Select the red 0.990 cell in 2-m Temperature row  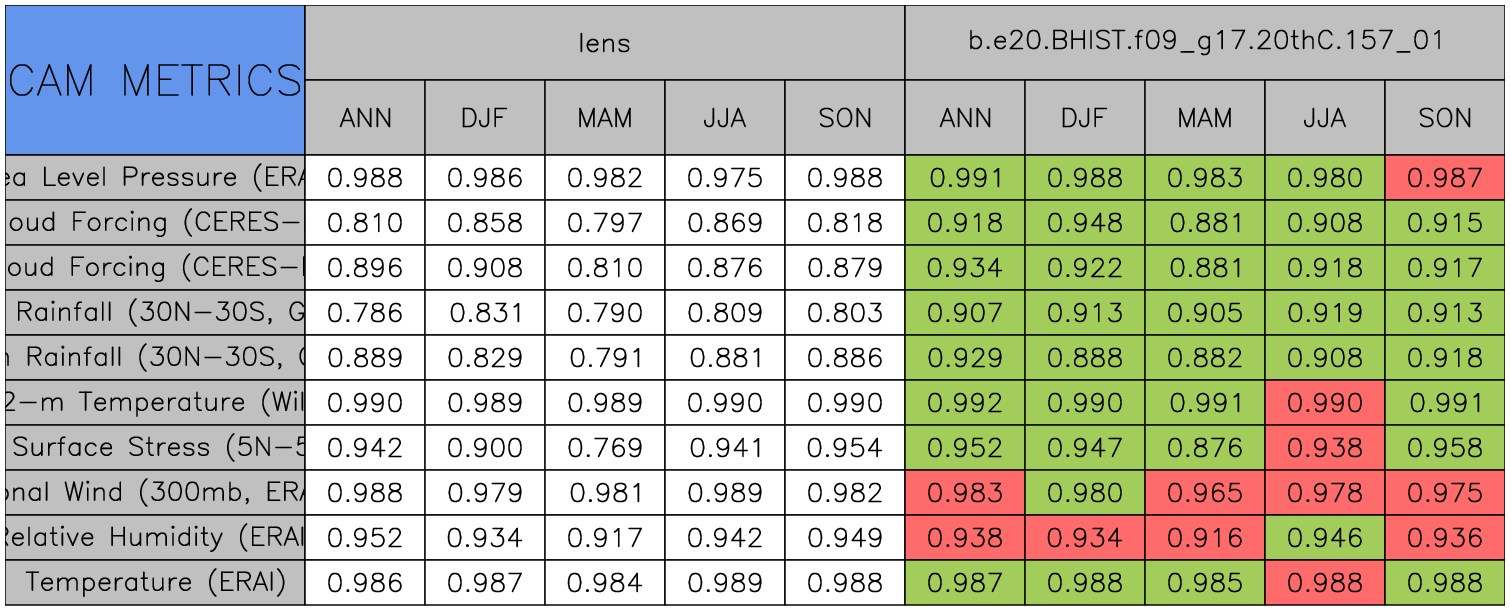pyautogui.click(x=1325, y=403)
